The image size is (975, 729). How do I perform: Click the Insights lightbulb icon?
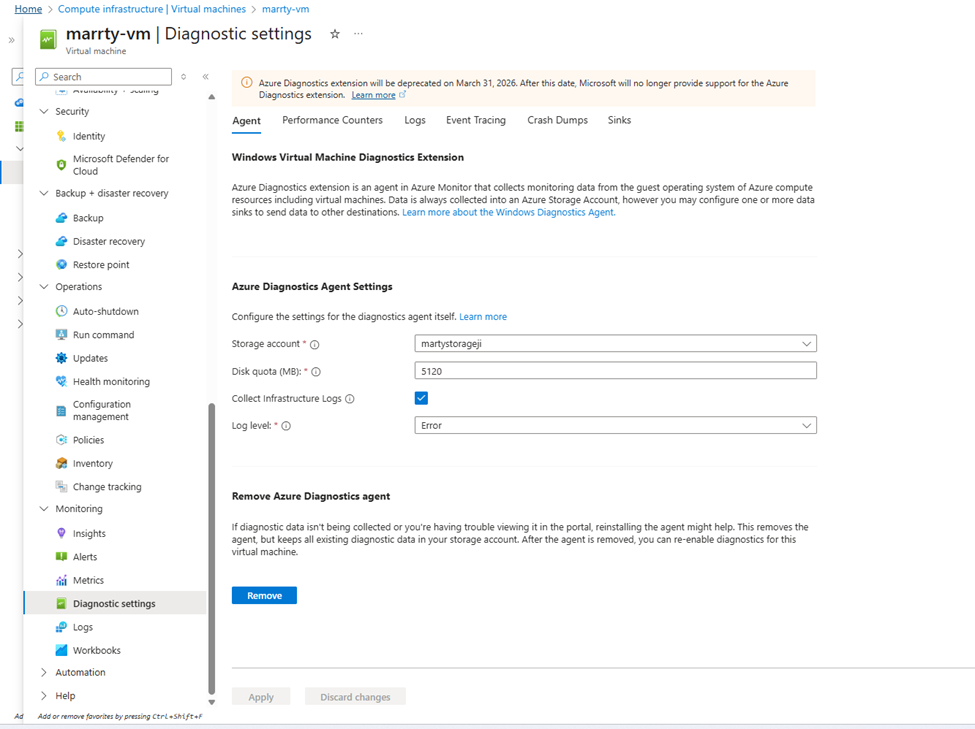tap(62, 534)
